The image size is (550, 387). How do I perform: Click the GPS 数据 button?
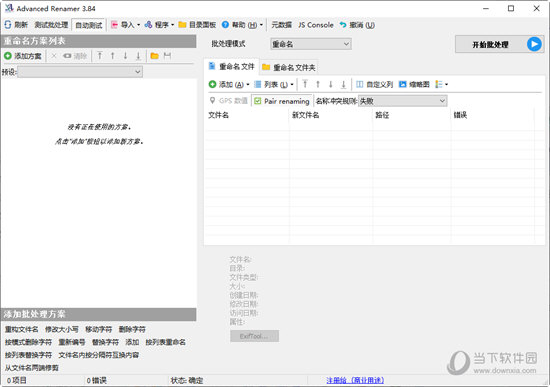[x=228, y=101]
